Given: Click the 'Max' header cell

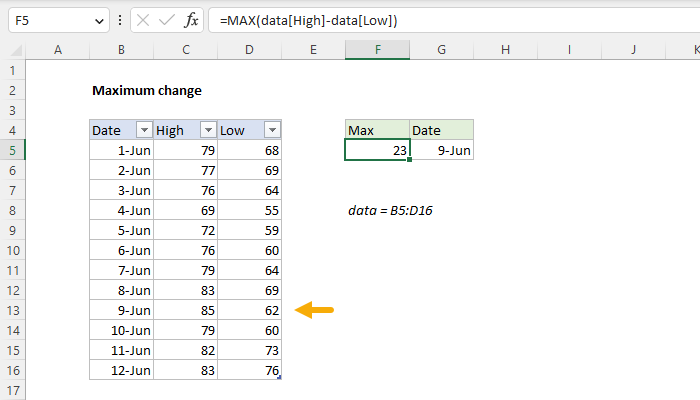Looking at the screenshot, I should point(377,130).
